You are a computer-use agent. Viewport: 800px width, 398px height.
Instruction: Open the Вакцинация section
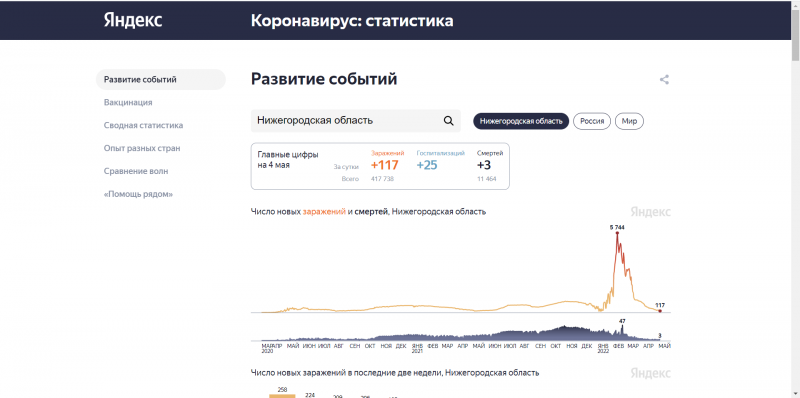128,103
